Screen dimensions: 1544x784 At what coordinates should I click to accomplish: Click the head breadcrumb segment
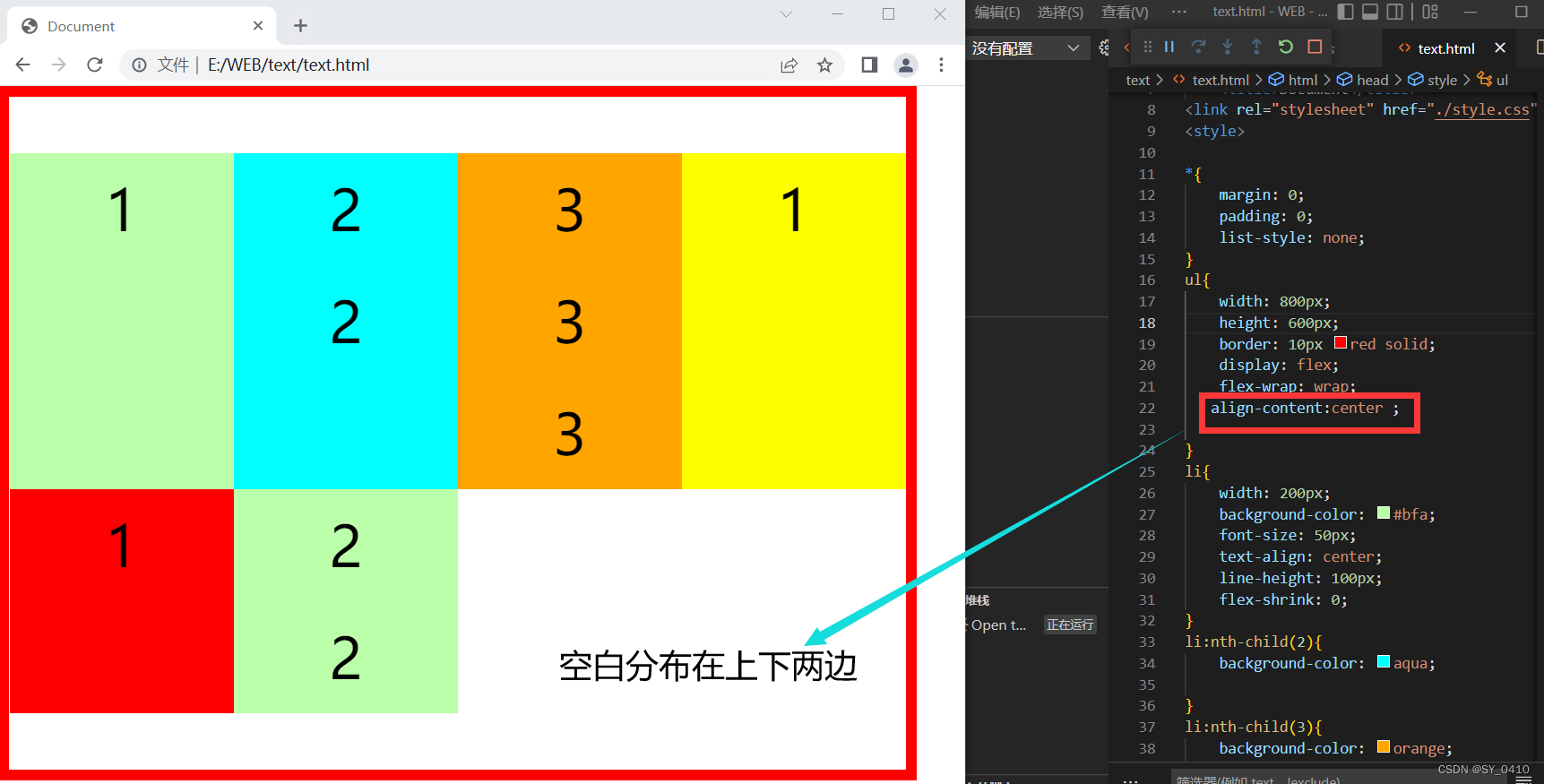pos(1372,80)
